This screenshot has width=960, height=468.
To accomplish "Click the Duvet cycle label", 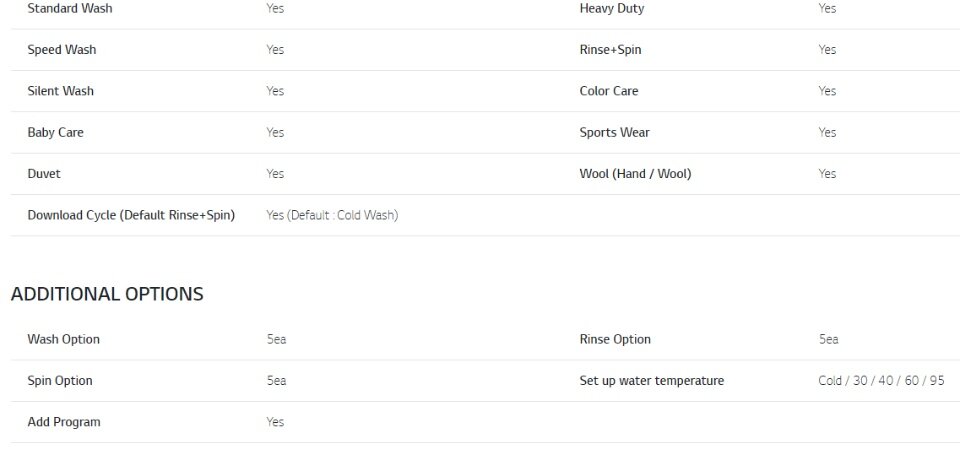I will tap(44, 173).
